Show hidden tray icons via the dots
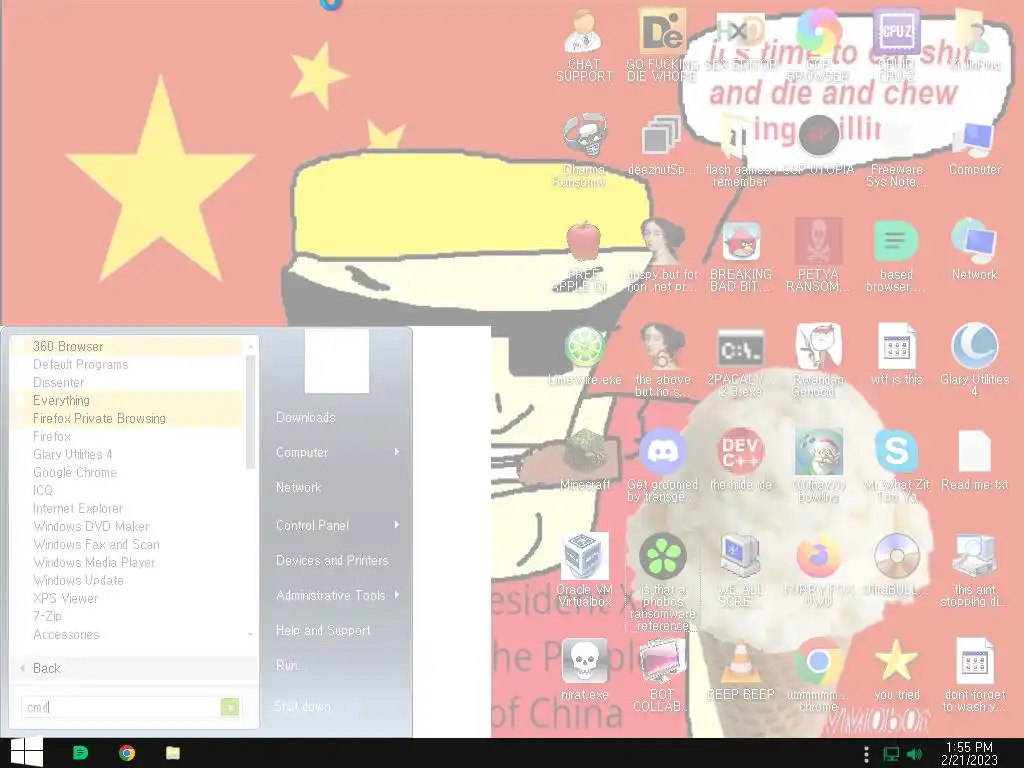 pos(866,754)
